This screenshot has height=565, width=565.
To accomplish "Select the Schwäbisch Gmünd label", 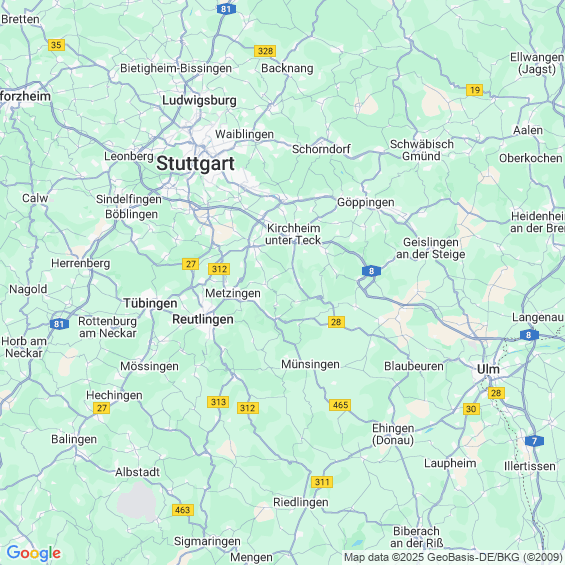I will click(x=422, y=150).
